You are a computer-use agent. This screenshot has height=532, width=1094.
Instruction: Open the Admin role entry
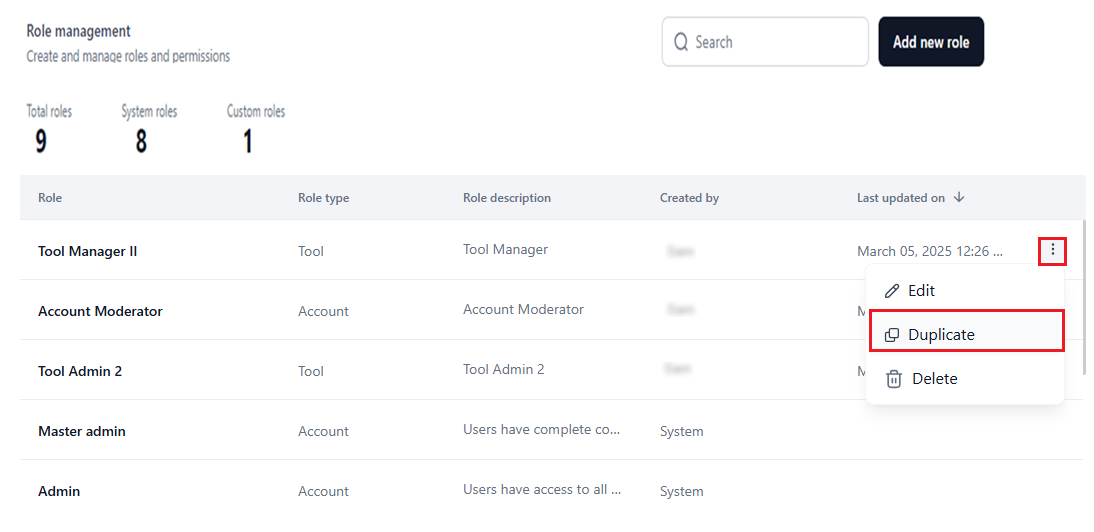pyautogui.click(x=59, y=491)
